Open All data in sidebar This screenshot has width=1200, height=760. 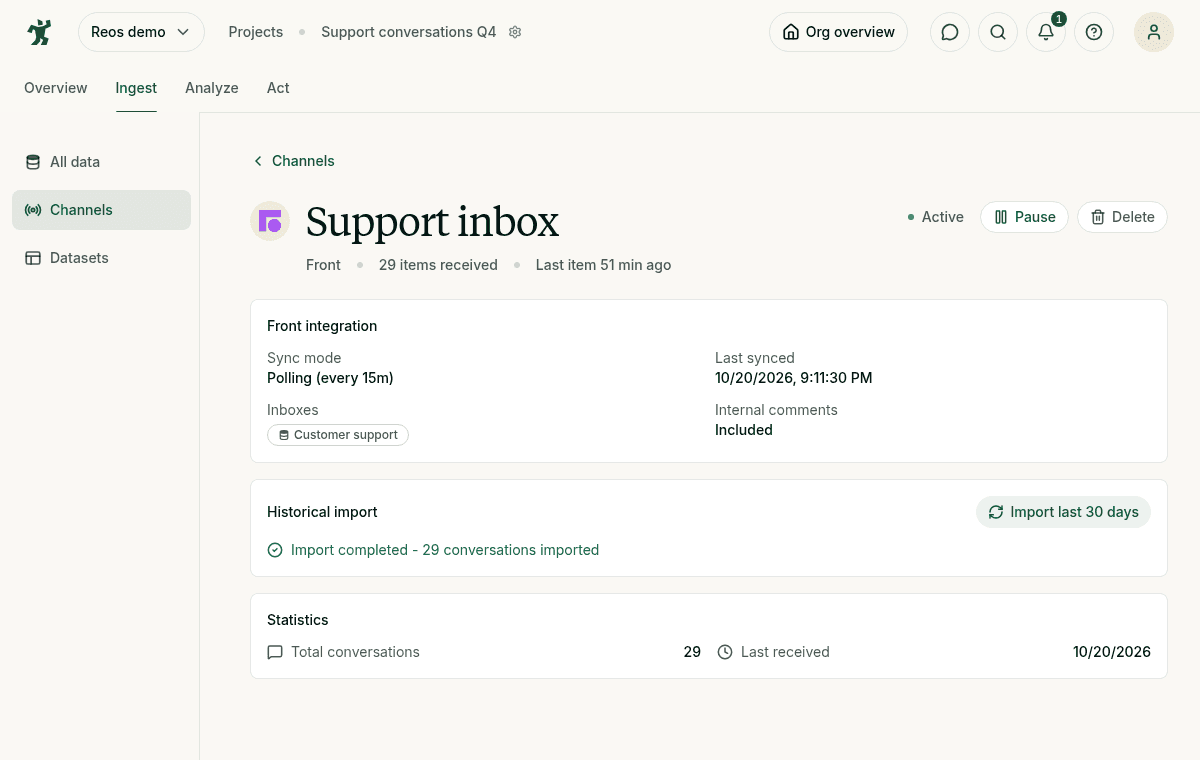tap(101, 162)
